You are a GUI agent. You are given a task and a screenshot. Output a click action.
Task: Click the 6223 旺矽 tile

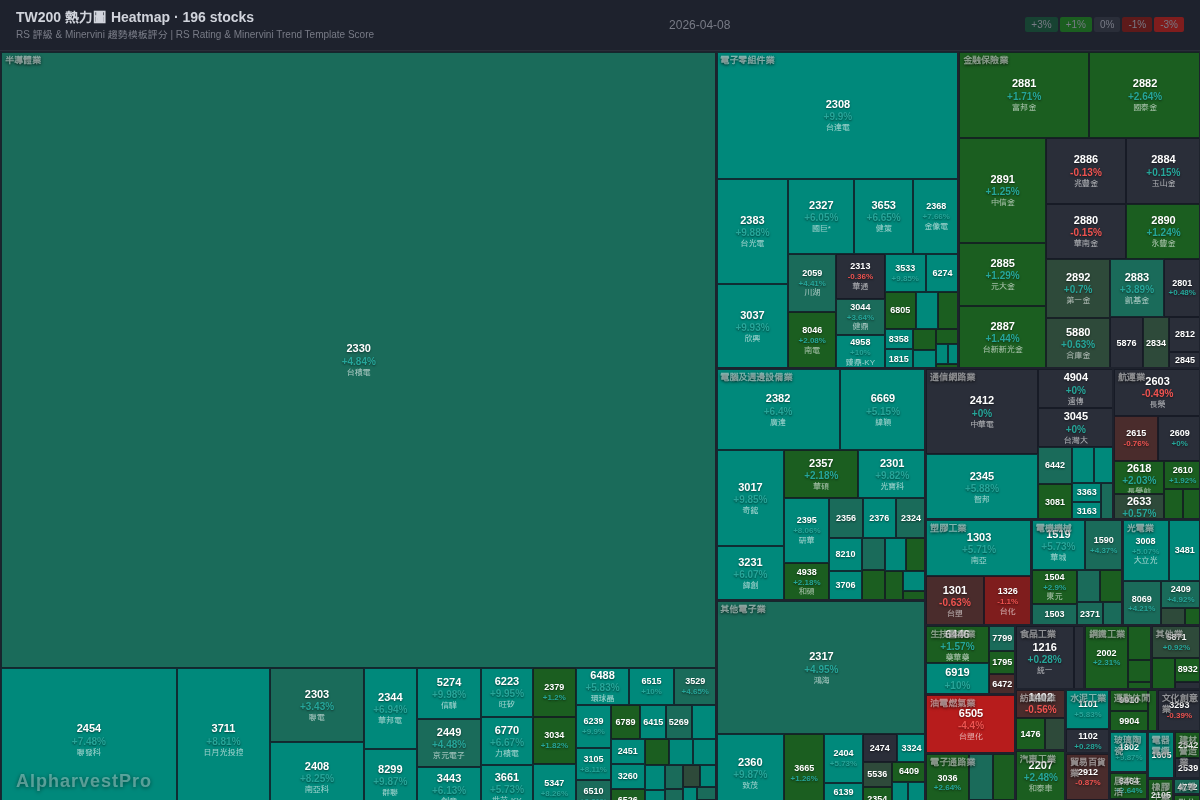click(x=507, y=692)
